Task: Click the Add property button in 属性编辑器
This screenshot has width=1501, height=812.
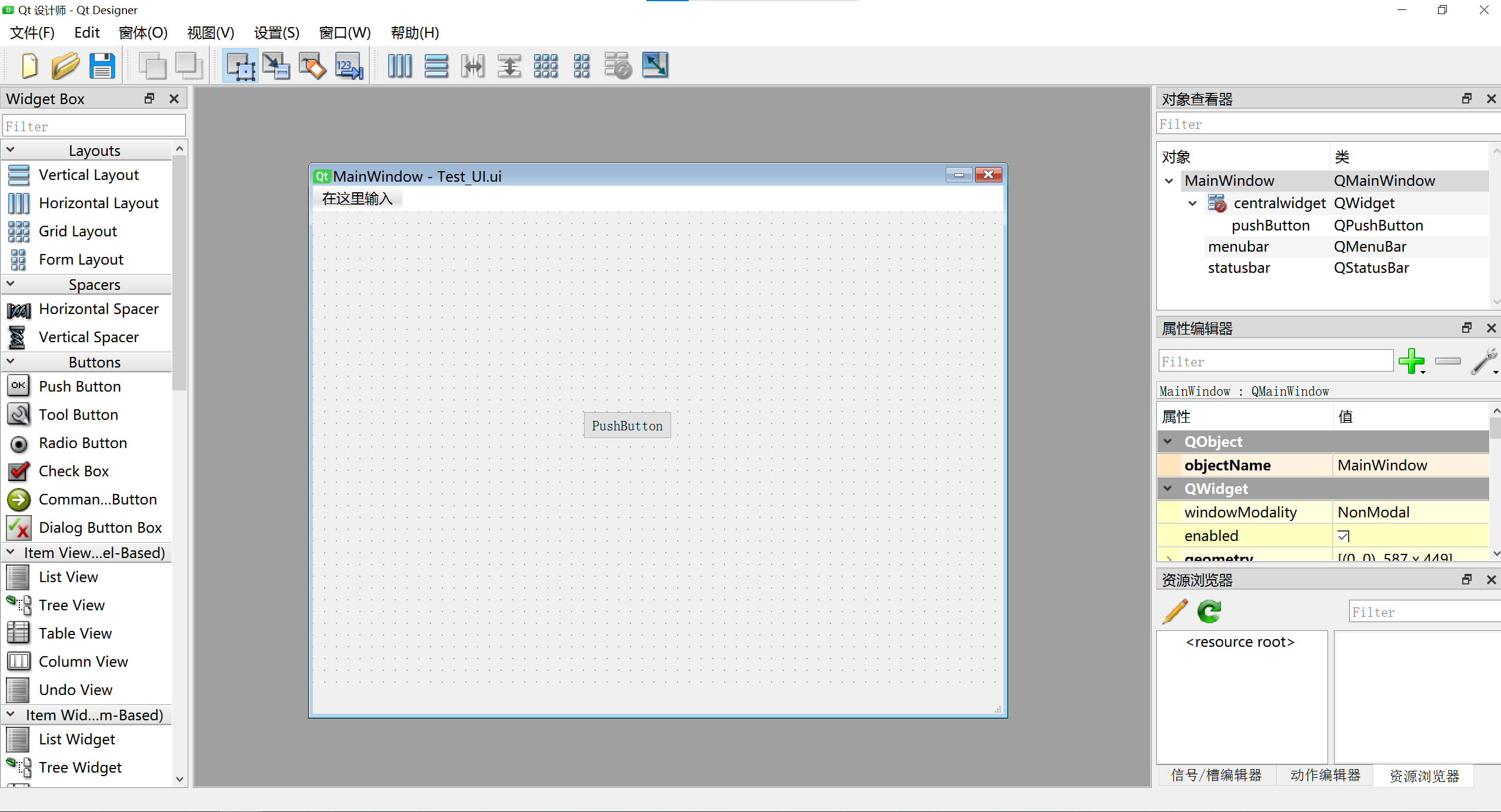Action: (x=1413, y=360)
